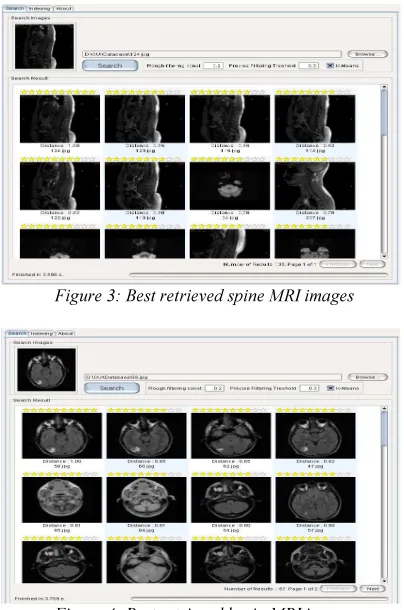Click the file path field in brain MRI window
The width and height of the screenshot is (404, 610).
[x=213, y=377]
